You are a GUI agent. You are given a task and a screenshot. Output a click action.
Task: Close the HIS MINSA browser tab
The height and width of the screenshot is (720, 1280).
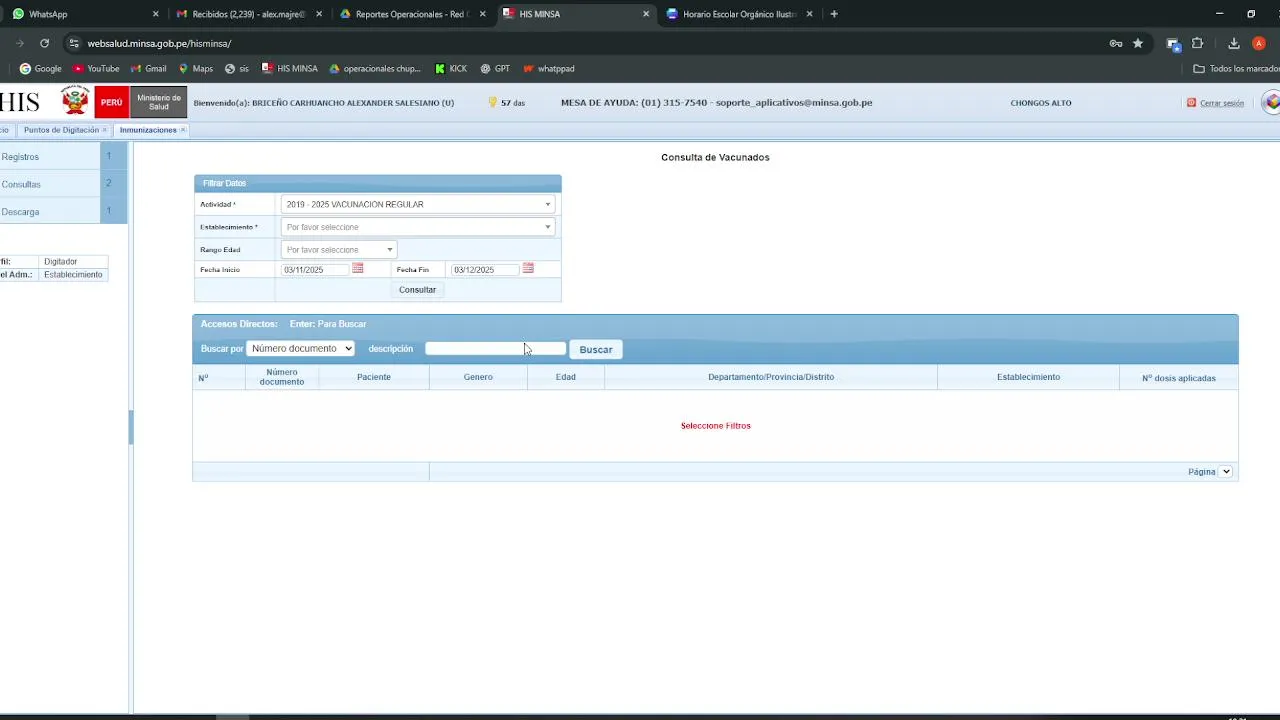646,14
